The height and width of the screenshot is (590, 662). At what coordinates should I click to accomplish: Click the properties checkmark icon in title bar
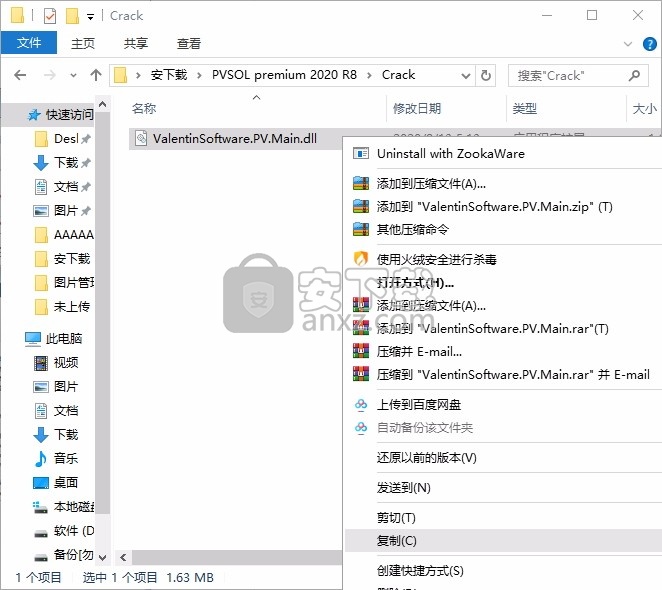click(x=49, y=16)
